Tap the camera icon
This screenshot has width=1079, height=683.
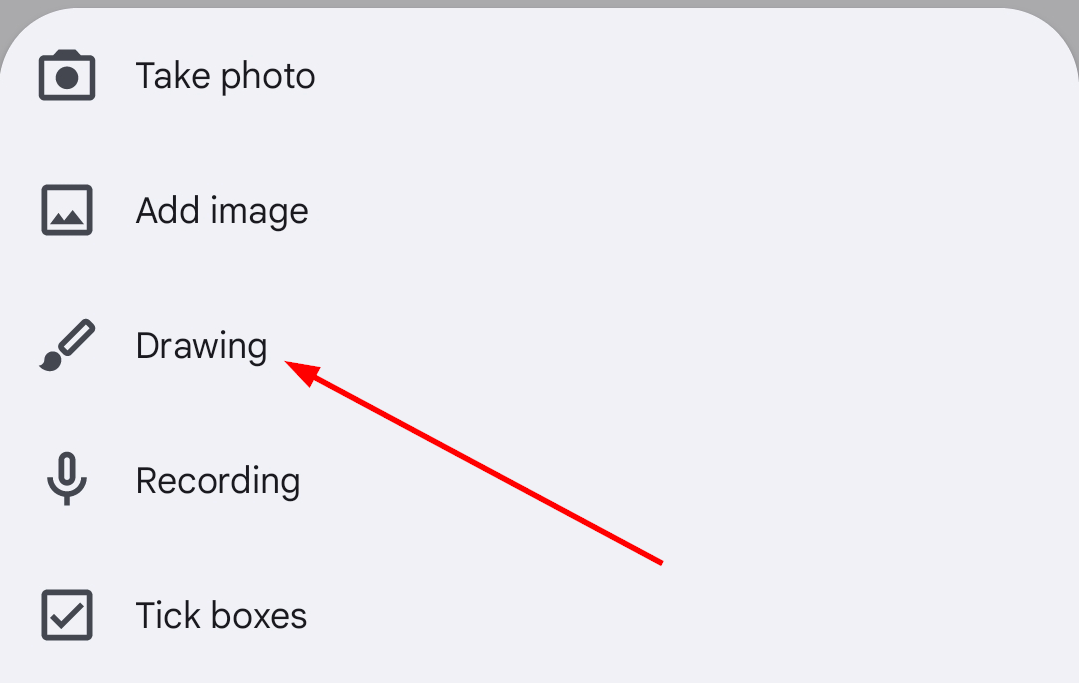[x=67, y=77]
